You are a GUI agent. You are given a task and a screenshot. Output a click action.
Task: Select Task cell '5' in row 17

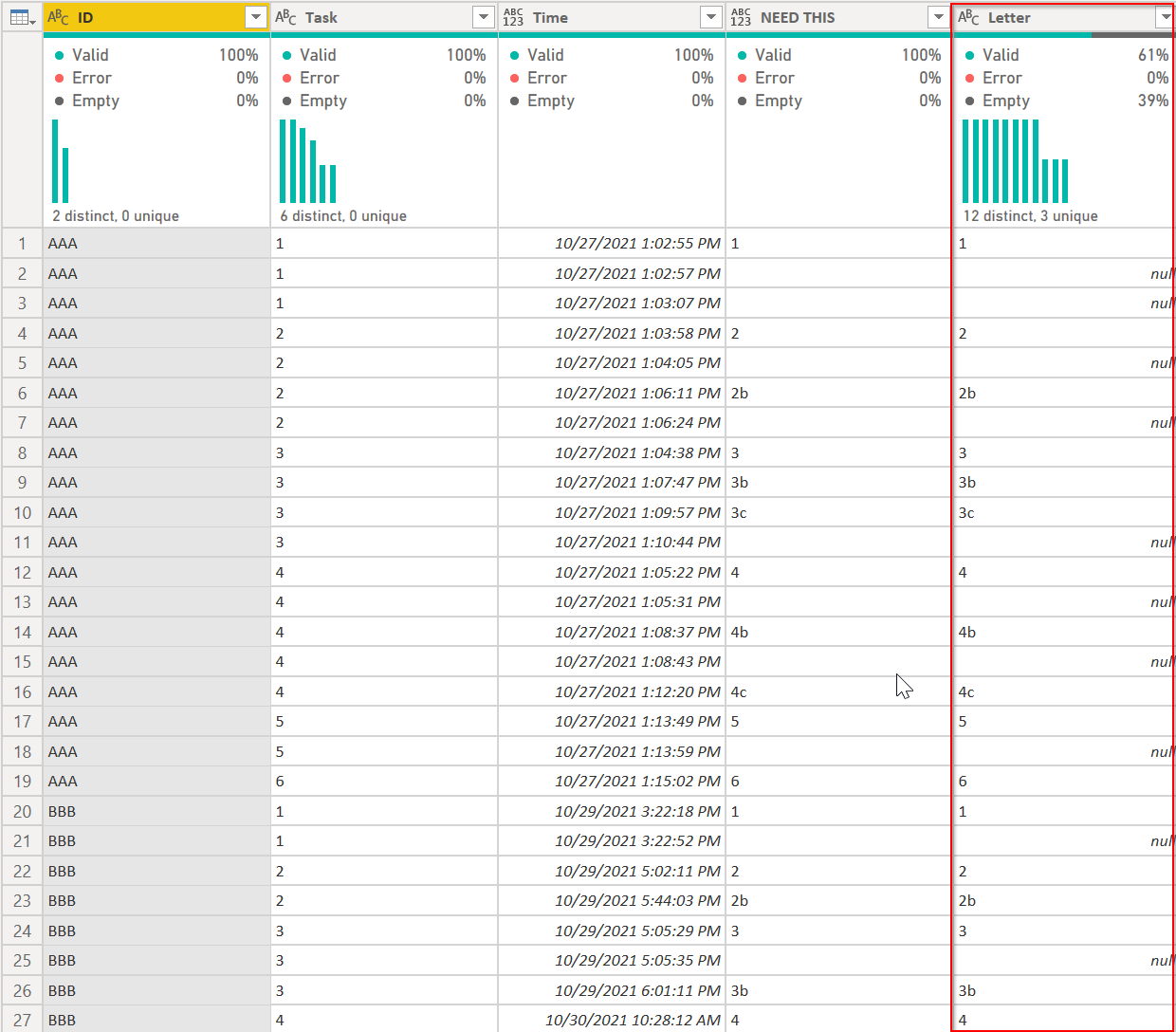384,722
